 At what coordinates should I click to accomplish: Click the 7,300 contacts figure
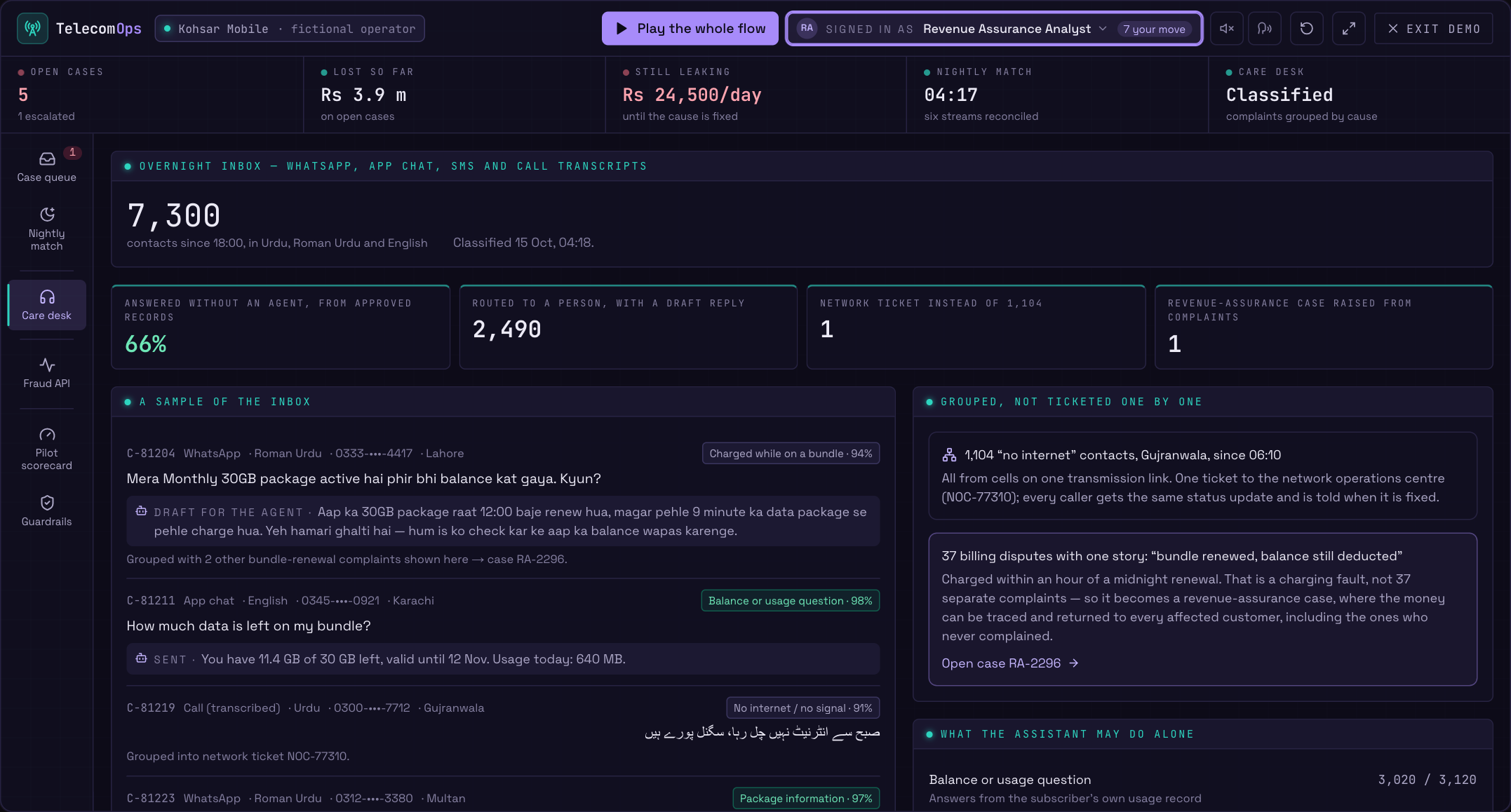(x=174, y=216)
